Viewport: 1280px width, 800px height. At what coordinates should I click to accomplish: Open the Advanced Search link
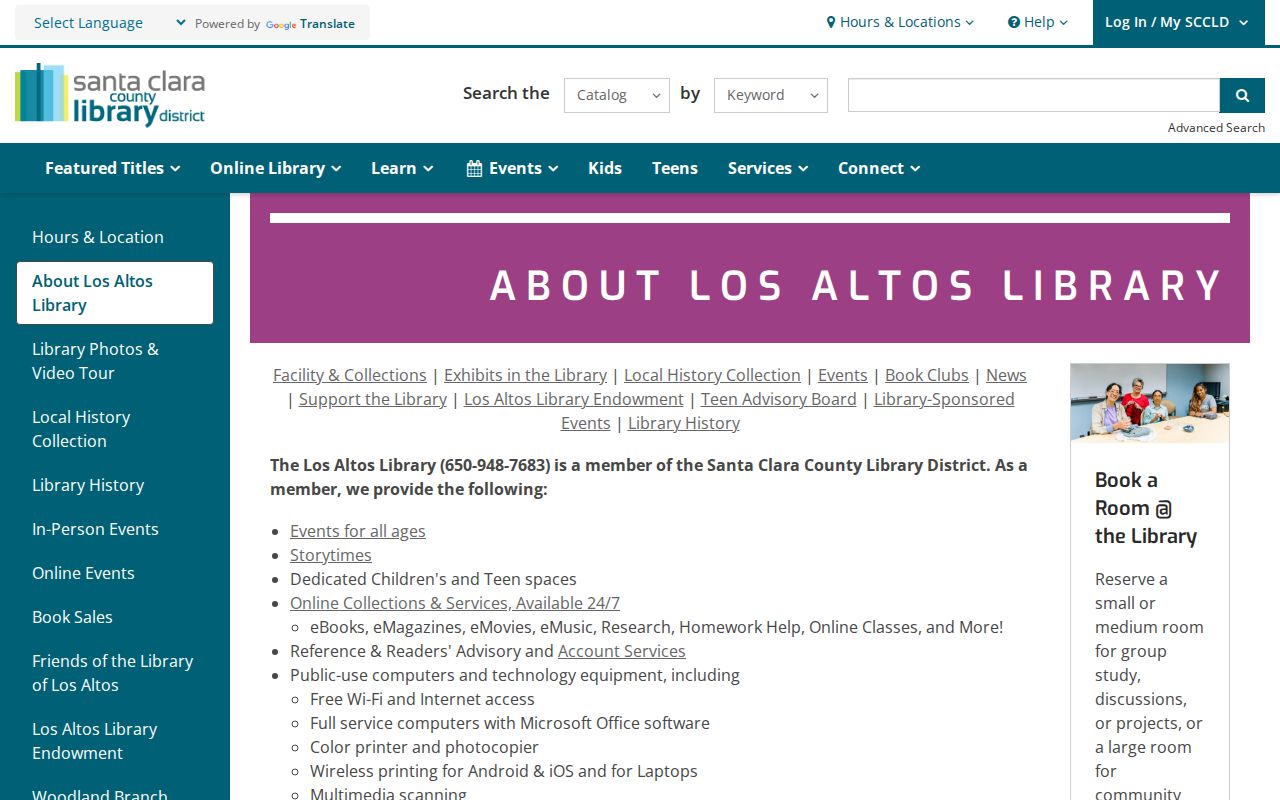(1216, 128)
